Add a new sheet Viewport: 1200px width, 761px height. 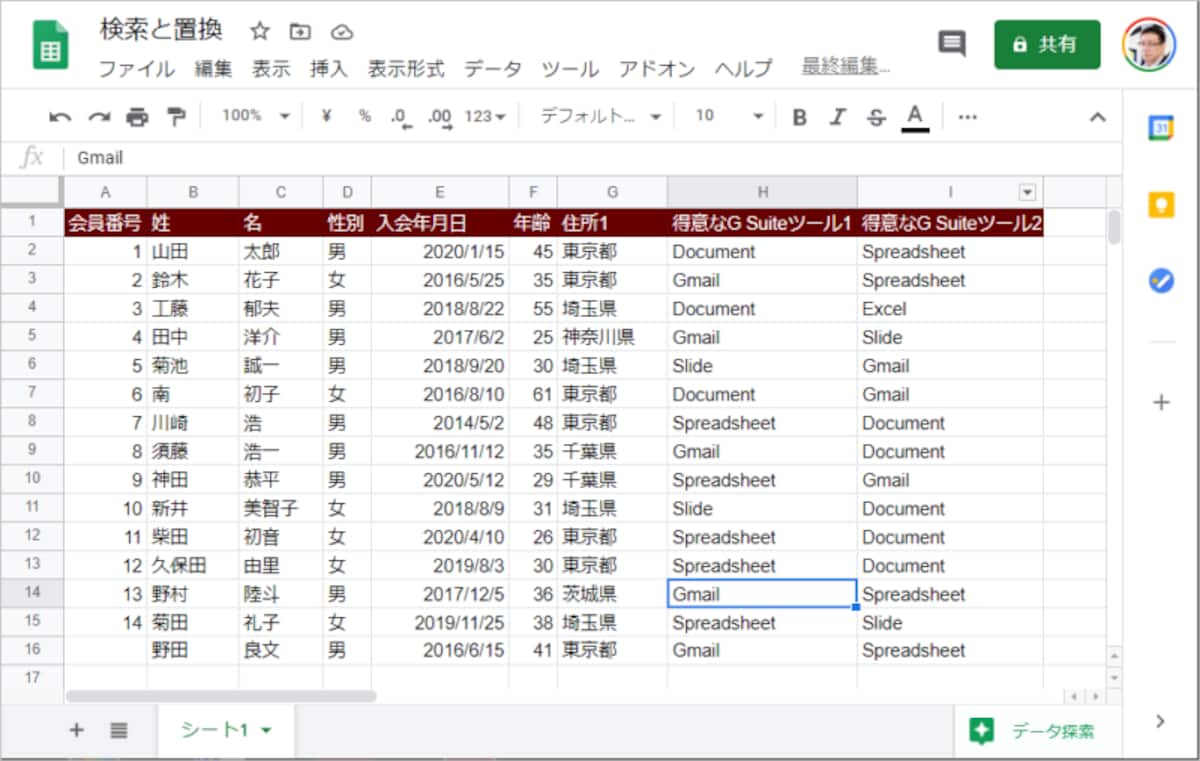[x=76, y=730]
